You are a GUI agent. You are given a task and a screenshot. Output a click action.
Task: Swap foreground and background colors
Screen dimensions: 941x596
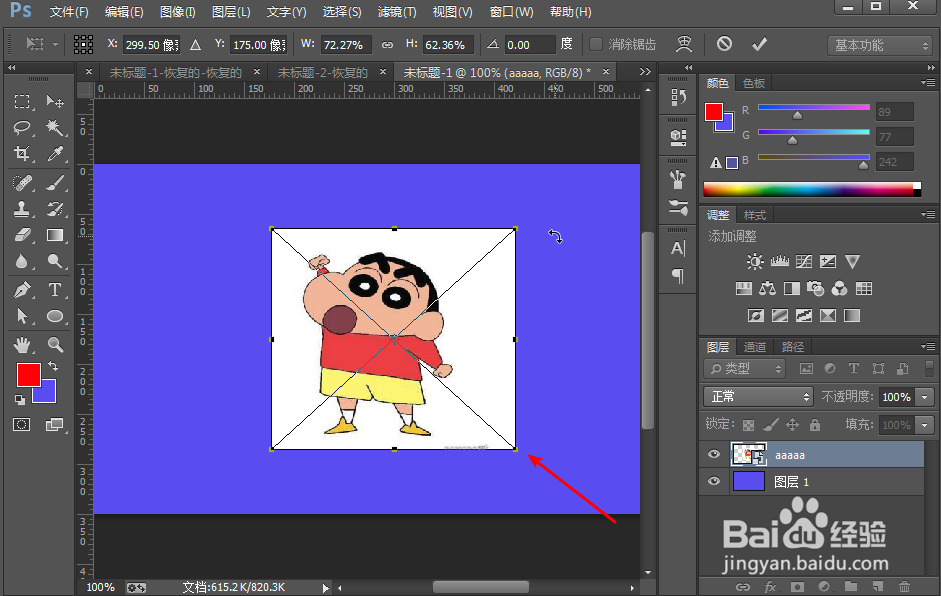coord(53,366)
